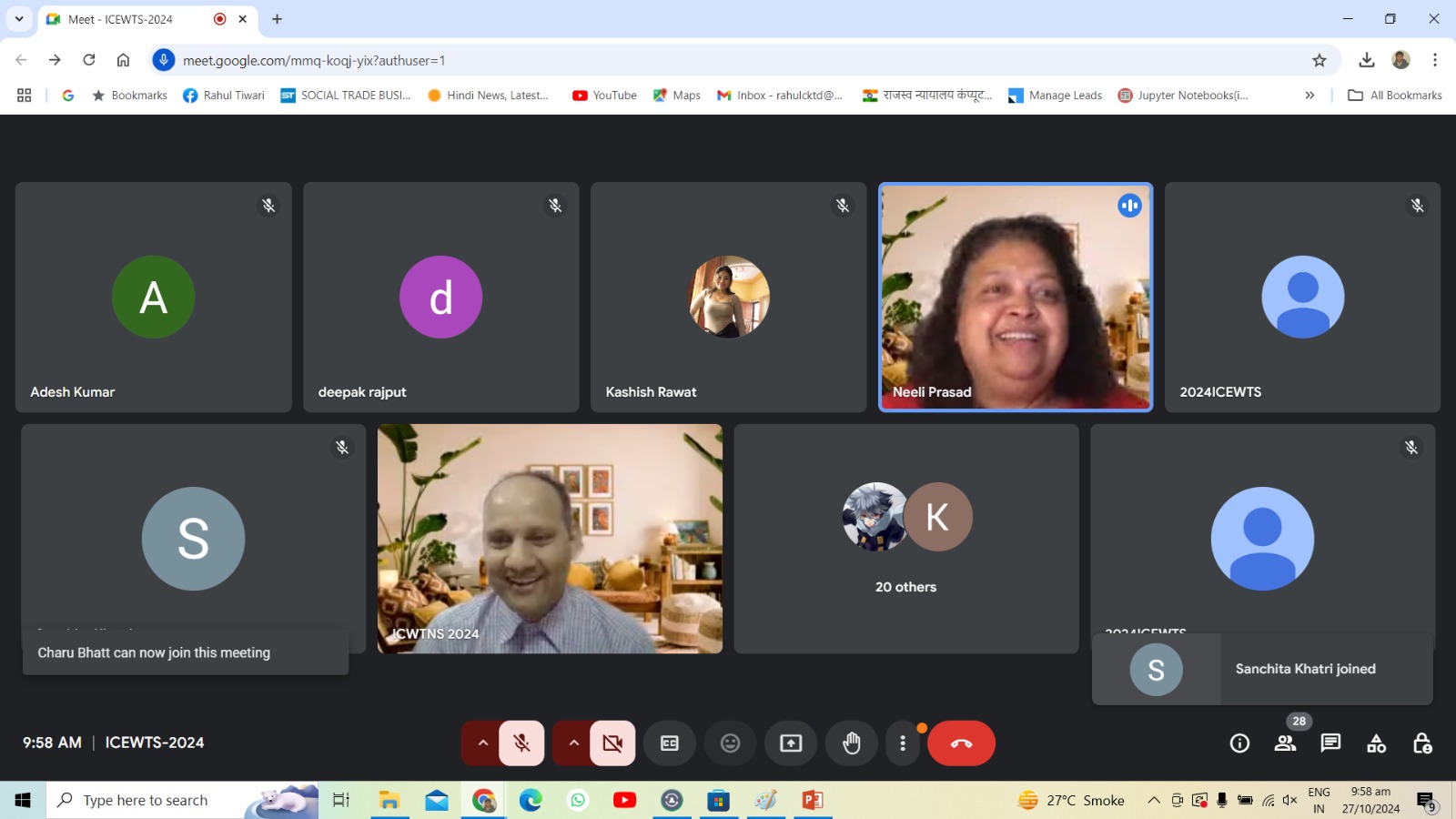Image resolution: width=1456 pixels, height=819 pixels.
Task: Turn on camera in Meet controls
Action: point(612,743)
